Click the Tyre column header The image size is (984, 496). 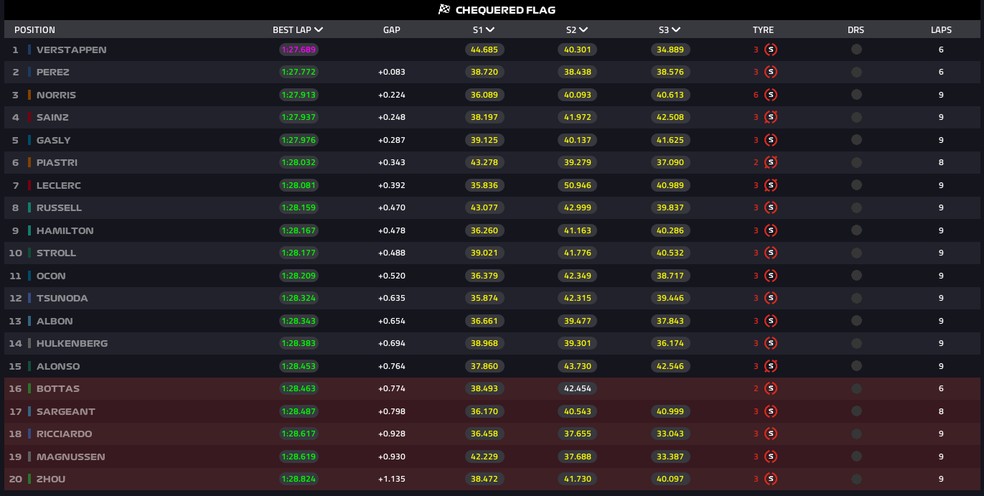pyautogui.click(x=763, y=30)
